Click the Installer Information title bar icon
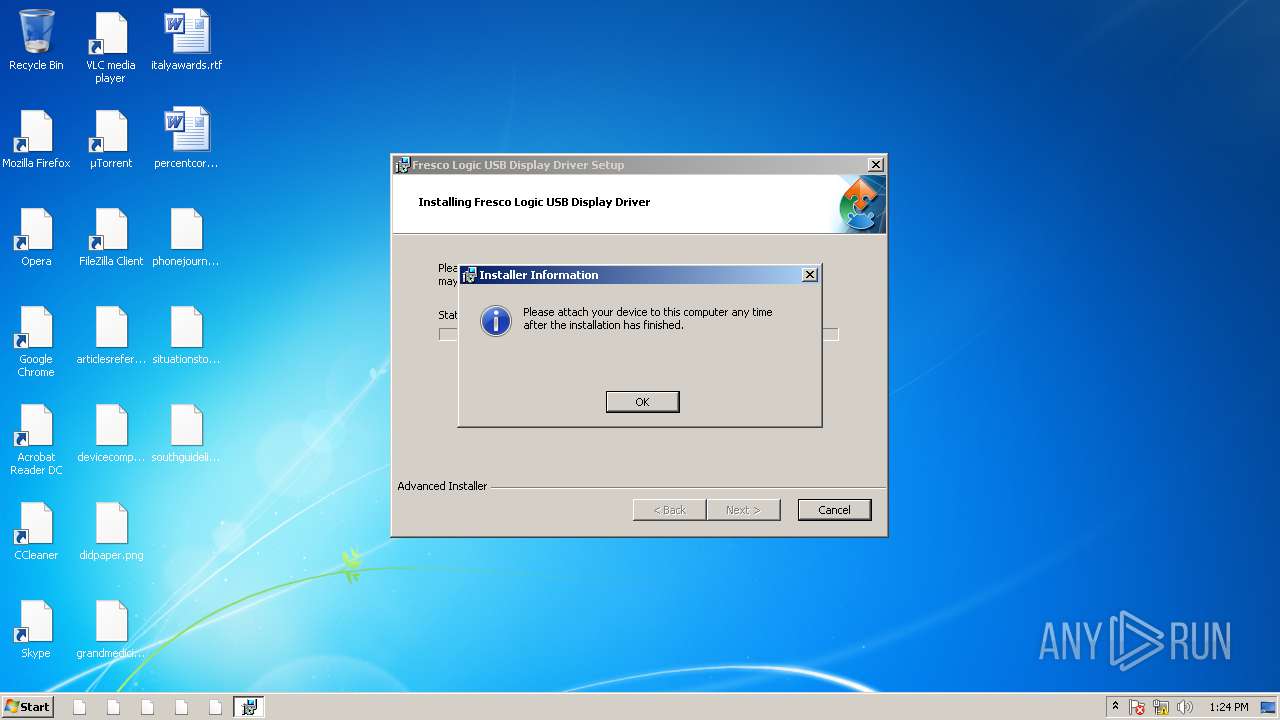This screenshot has height=720, width=1280. point(469,275)
